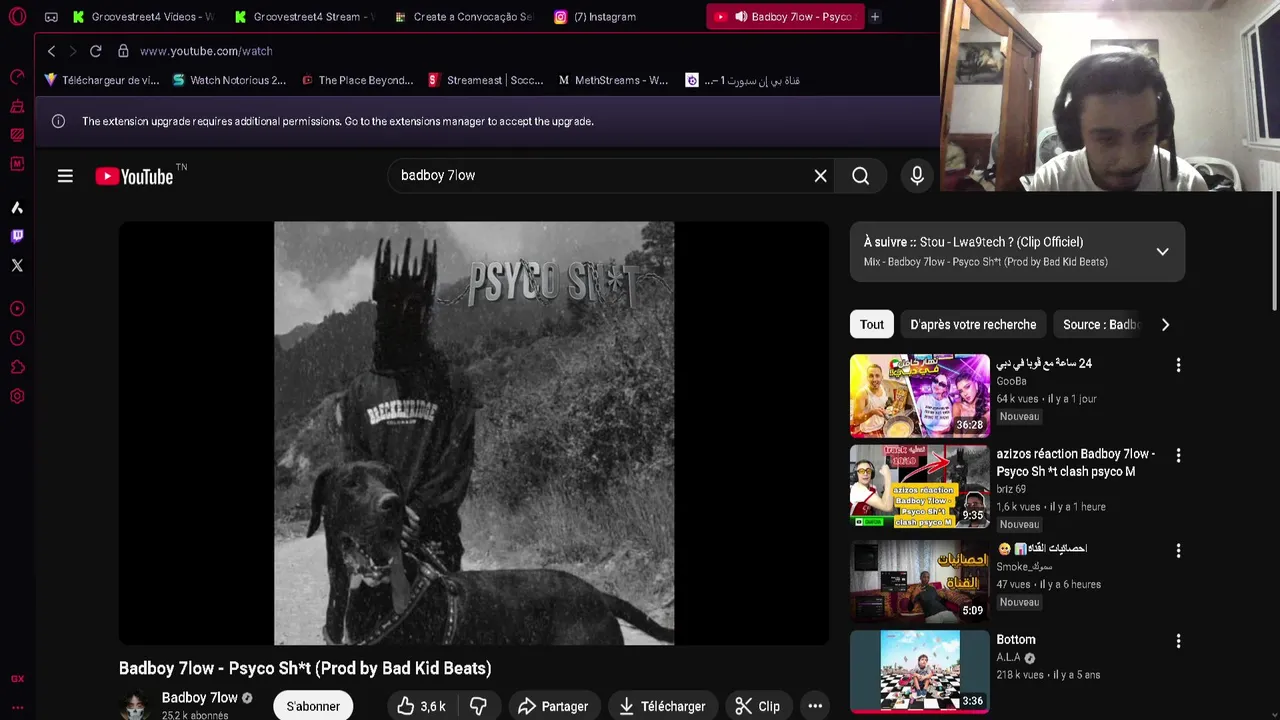Click the Psyco Sh*t video player
The width and height of the screenshot is (1280, 720).
[x=474, y=433]
